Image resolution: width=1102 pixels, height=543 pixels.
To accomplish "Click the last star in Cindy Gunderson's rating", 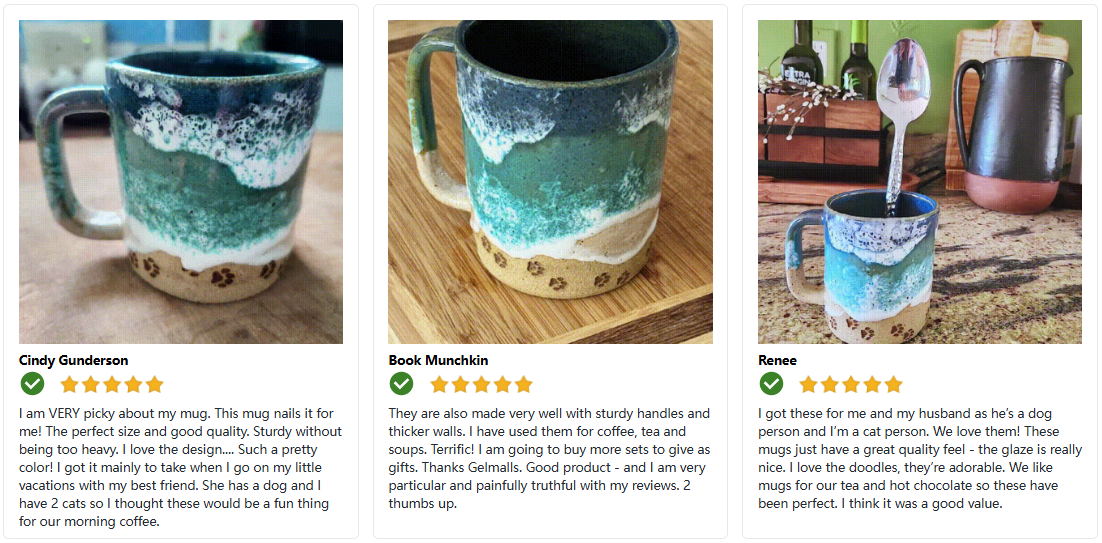I will point(155,384).
